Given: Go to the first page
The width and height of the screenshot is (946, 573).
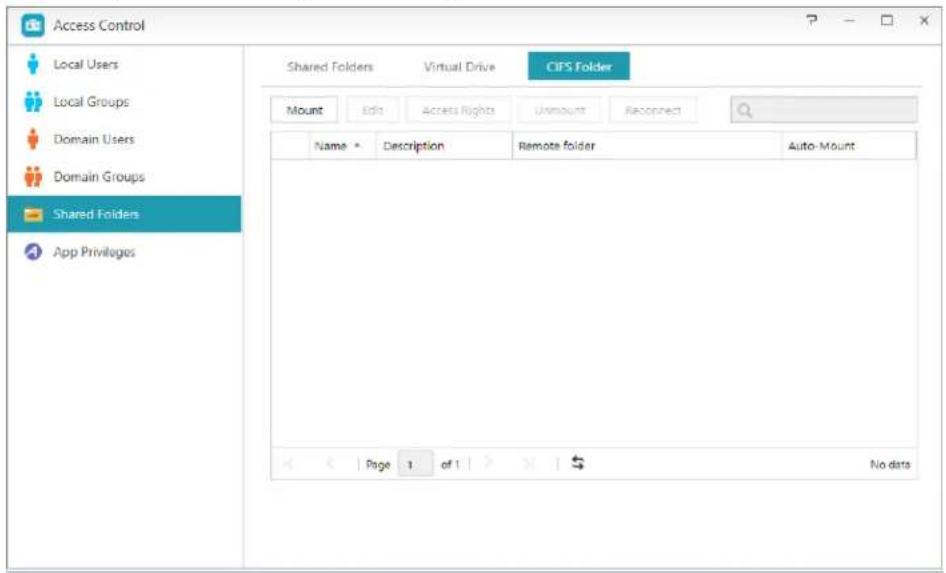Looking at the screenshot, I should click(x=288, y=464).
